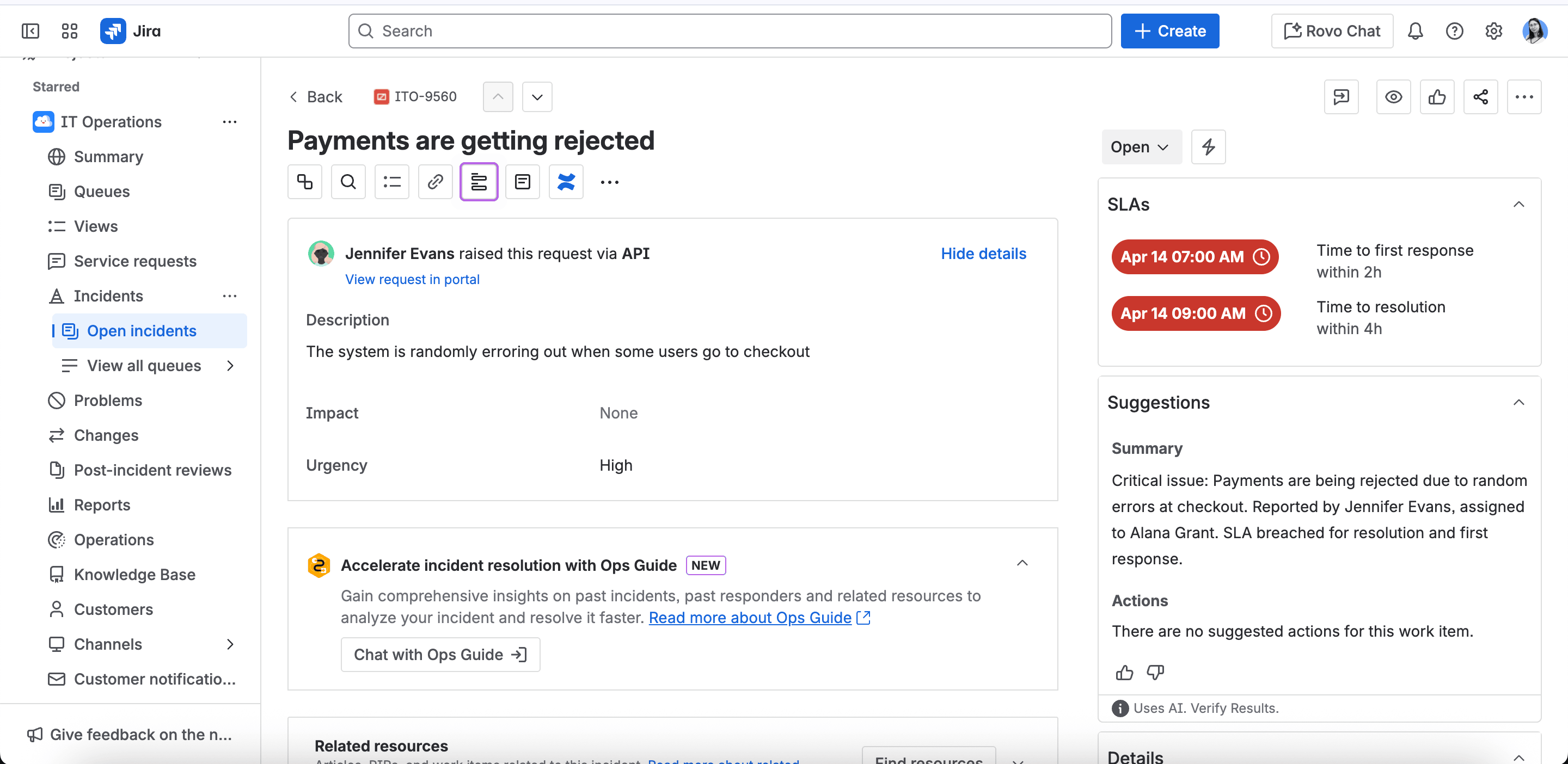The height and width of the screenshot is (764, 1568).
Task: Open Queues in the sidebar
Action: tap(102, 192)
